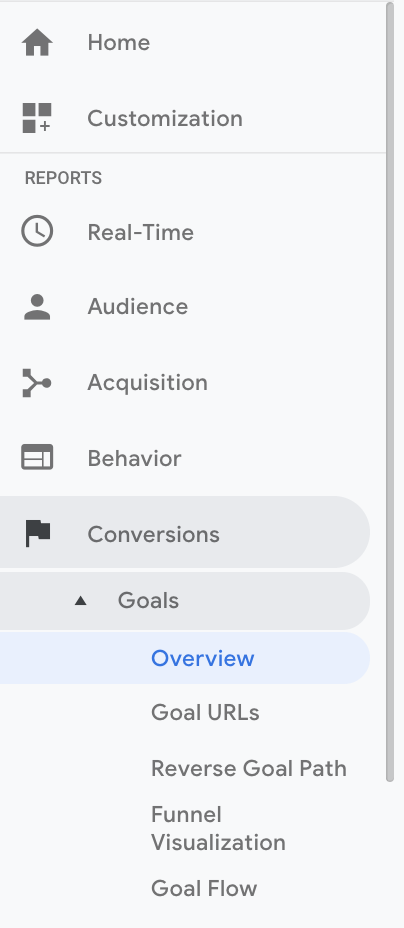Open the Customization menu label
This screenshot has width=404, height=928.
(x=165, y=118)
